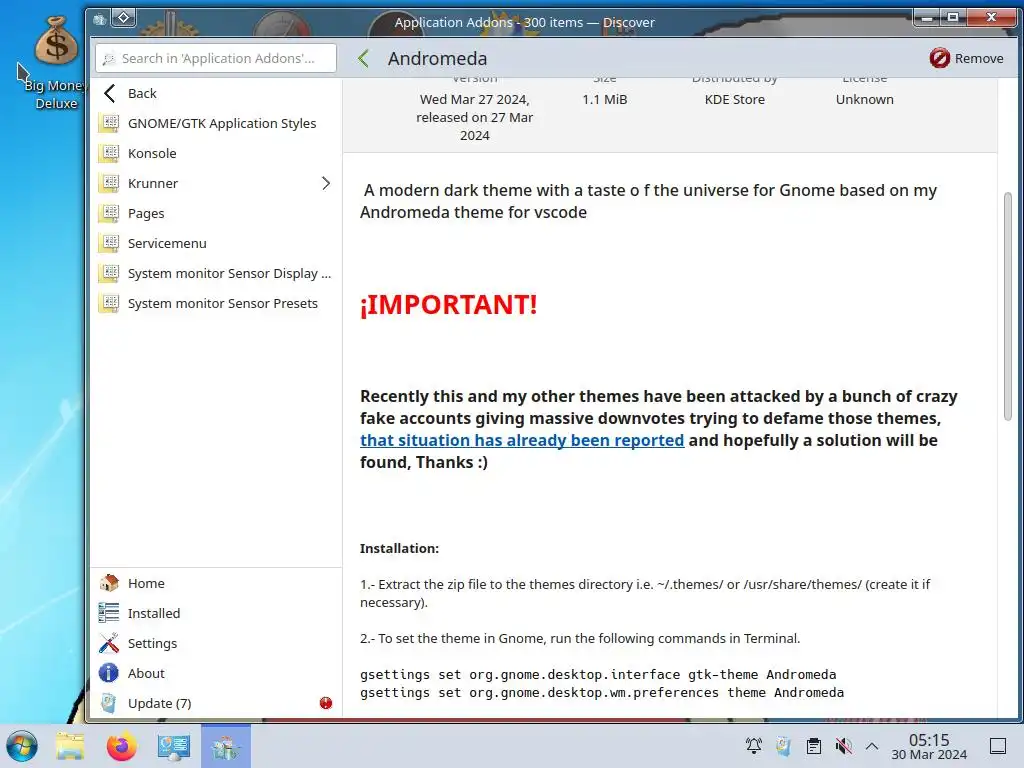
Task: Open the notifications bell in the tray
Action: click(x=754, y=746)
